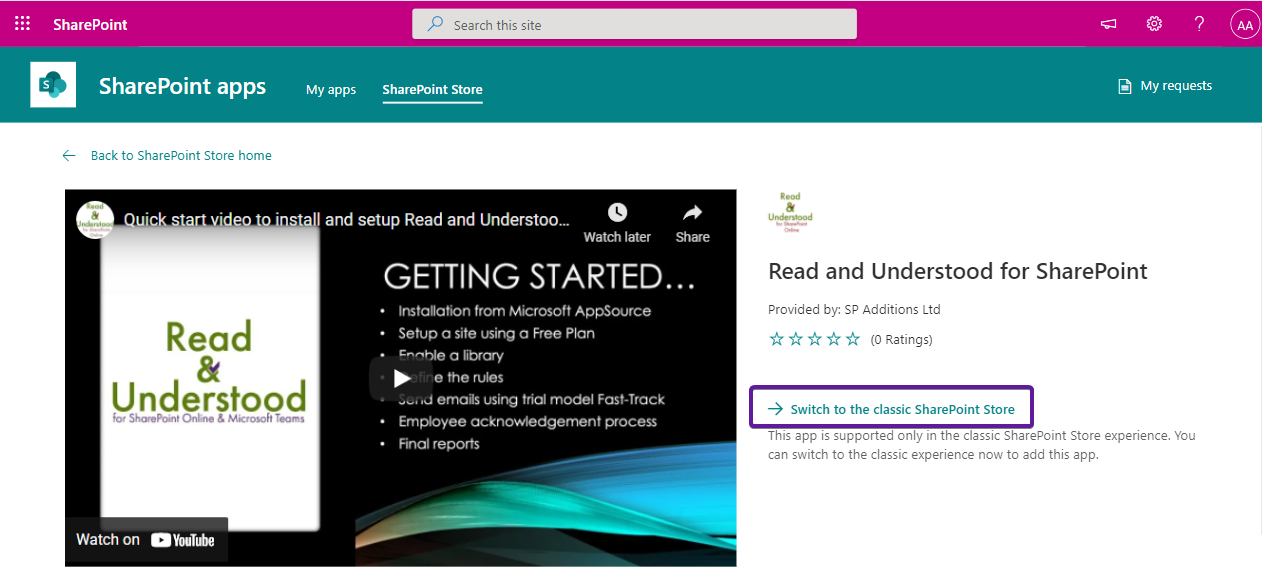Switch to the classic SharePoint Store
The width and height of the screenshot is (1262, 572).
coord(891,409)
